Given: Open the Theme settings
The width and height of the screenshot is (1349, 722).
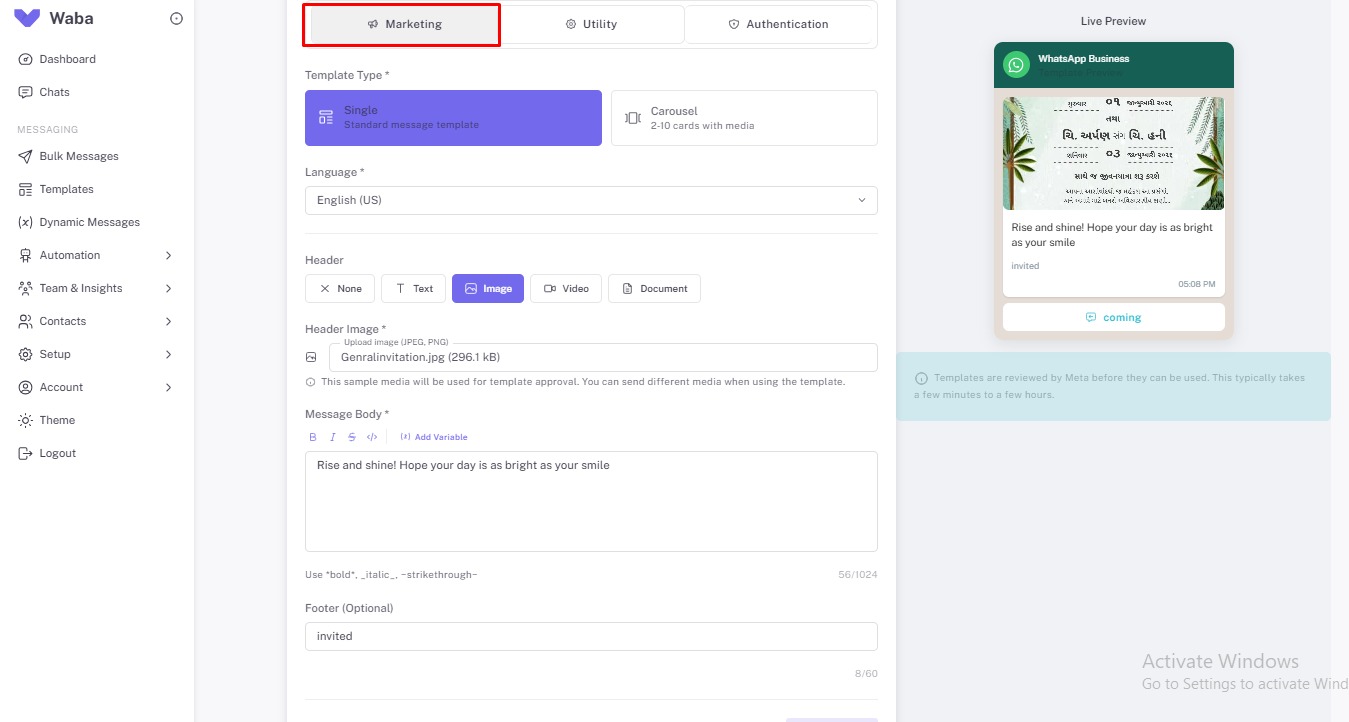Looking at the screenshot, I should (56, 420).
